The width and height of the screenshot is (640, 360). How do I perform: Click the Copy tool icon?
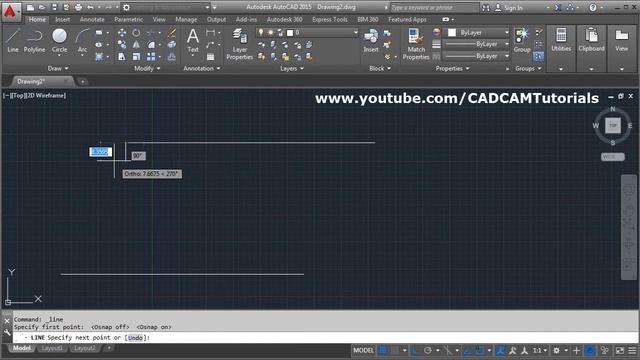(x=122, y=44)
